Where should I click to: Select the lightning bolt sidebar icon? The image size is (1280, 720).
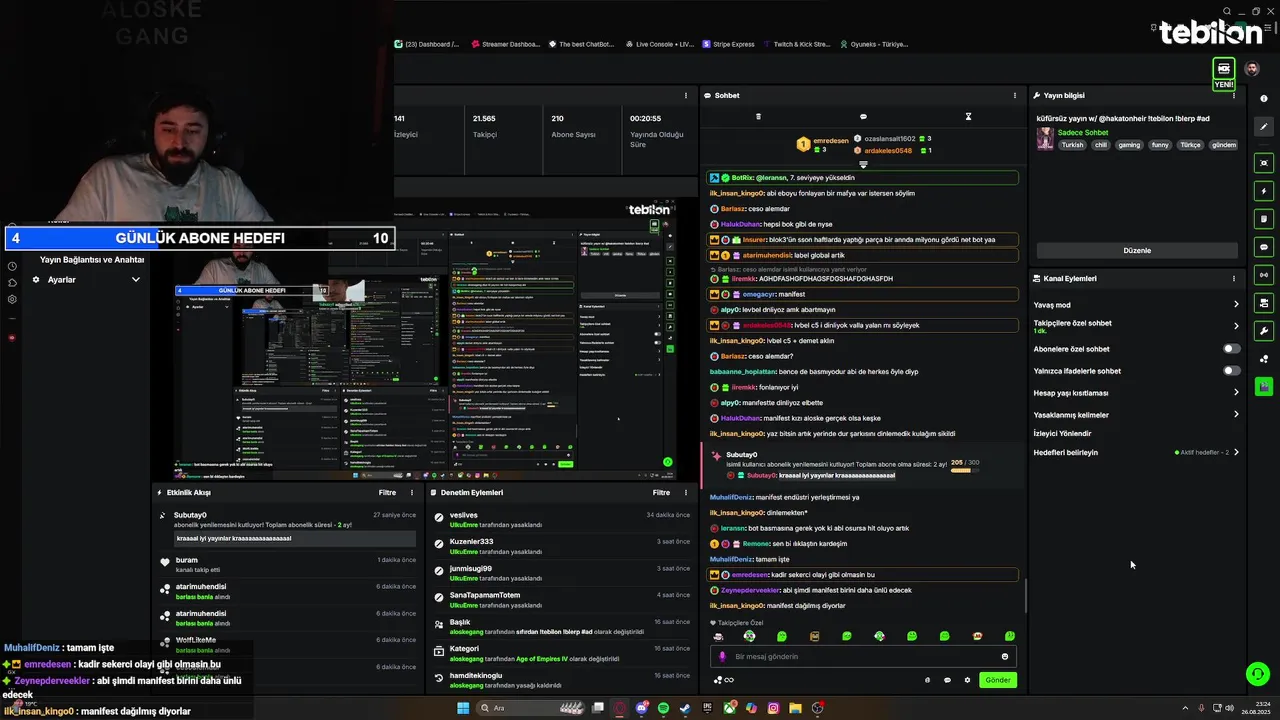1264,191
